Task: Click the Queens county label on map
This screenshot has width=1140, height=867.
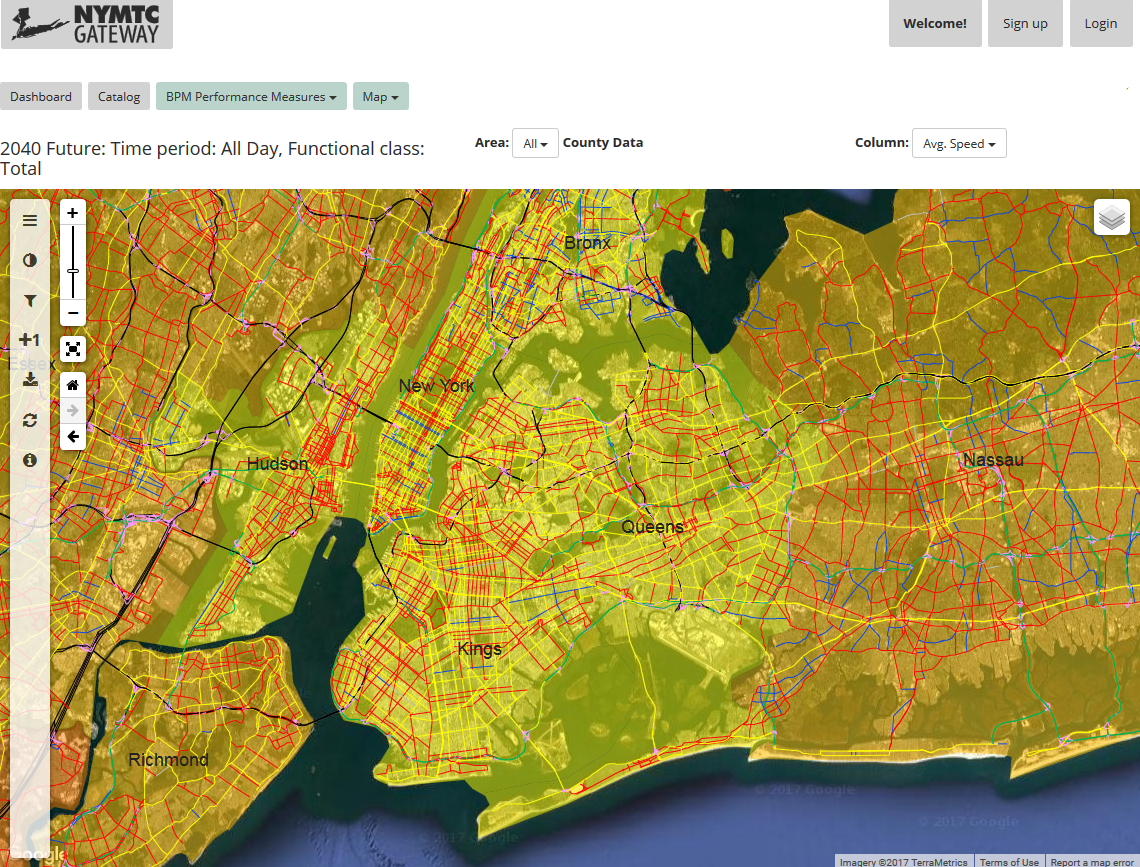Action: click(x=653, y=527)
